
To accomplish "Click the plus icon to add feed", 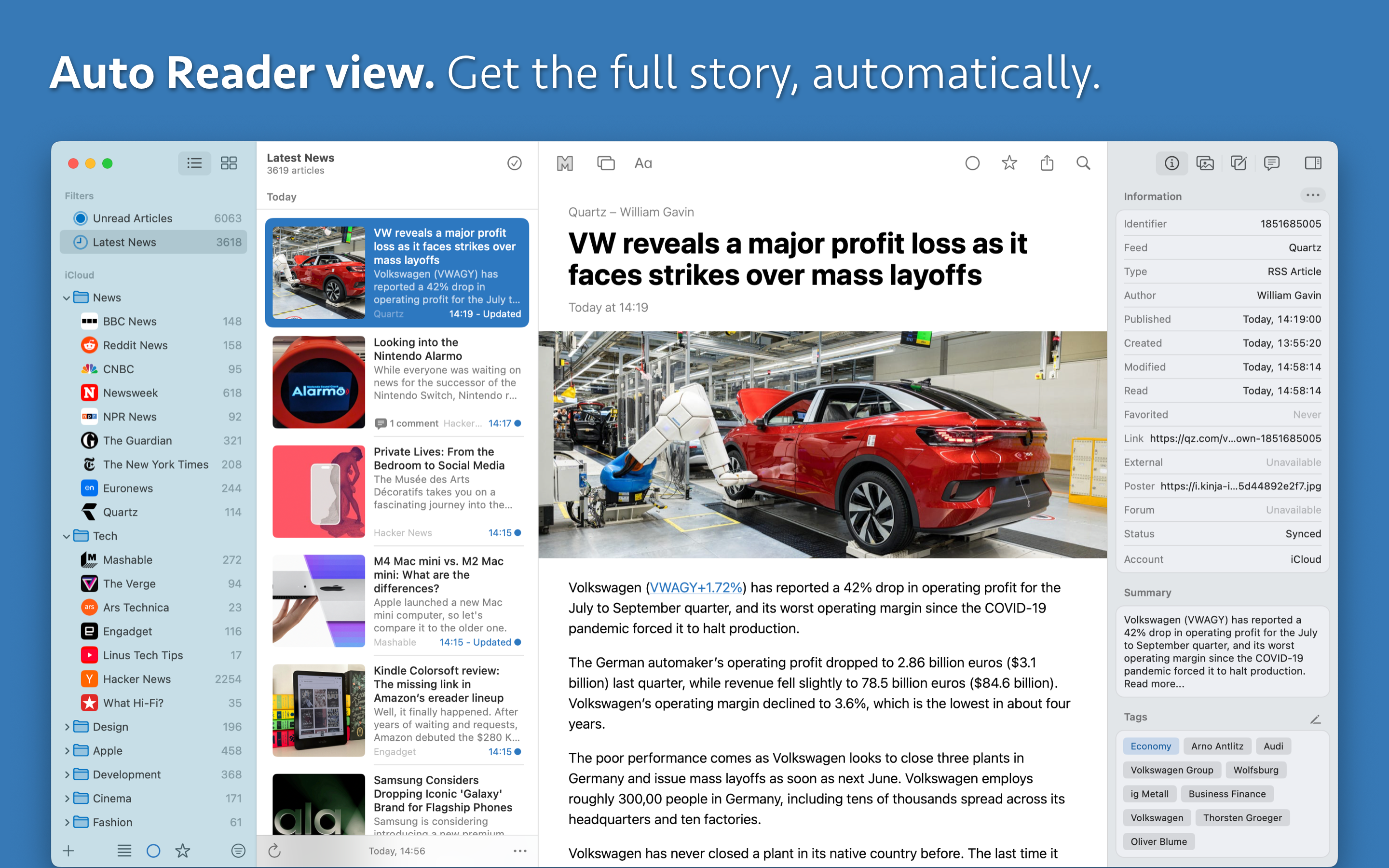I will pos(69,850).
